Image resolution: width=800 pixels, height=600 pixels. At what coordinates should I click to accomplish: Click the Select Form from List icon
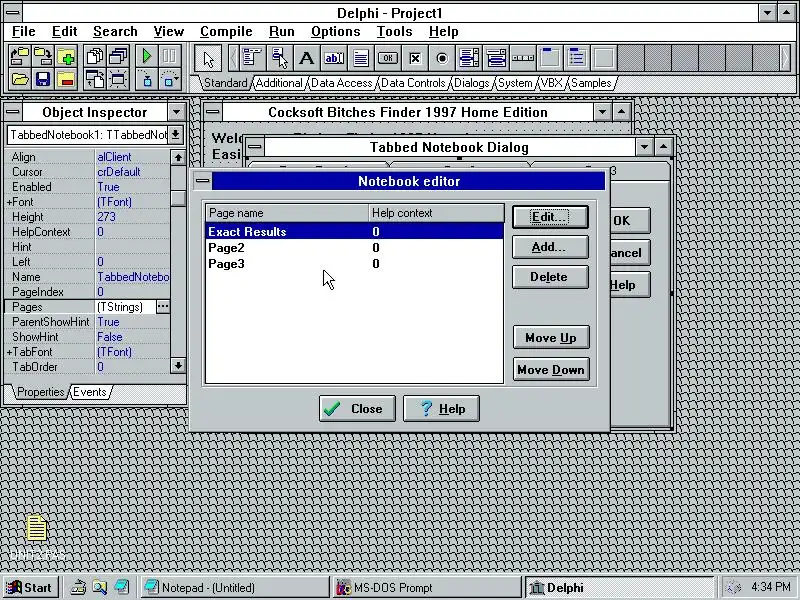(x=118, y=56)
